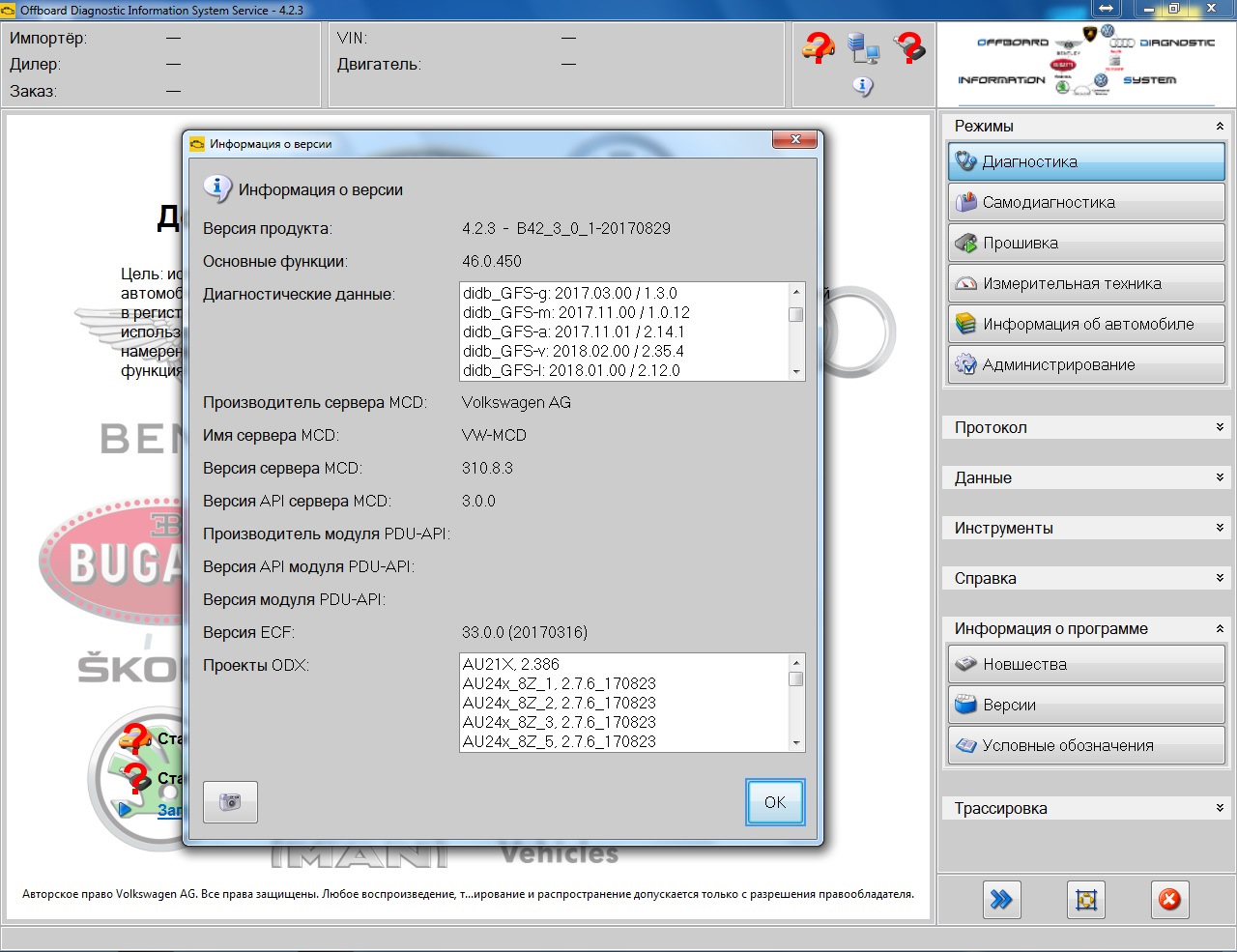Click the Администрирование gear icon

[965, 364]
